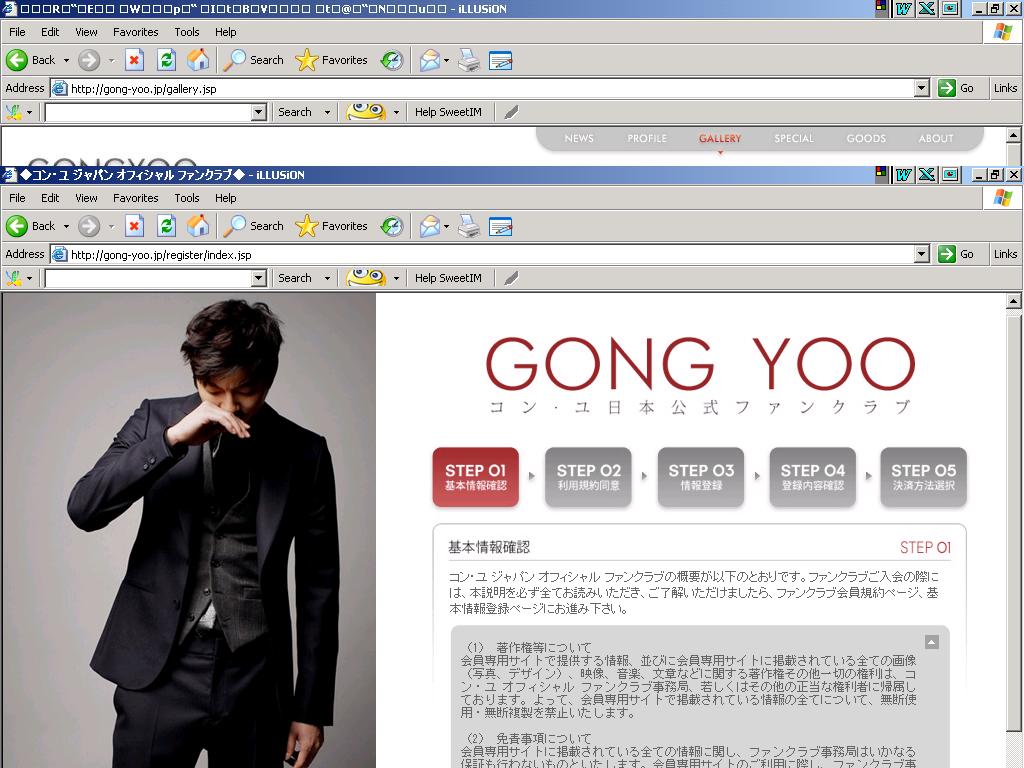Image resolution: width=1024 pixels, height=768 pixels.
Task: Open Tools menu in front register window
Action: [x=187, y=198]
